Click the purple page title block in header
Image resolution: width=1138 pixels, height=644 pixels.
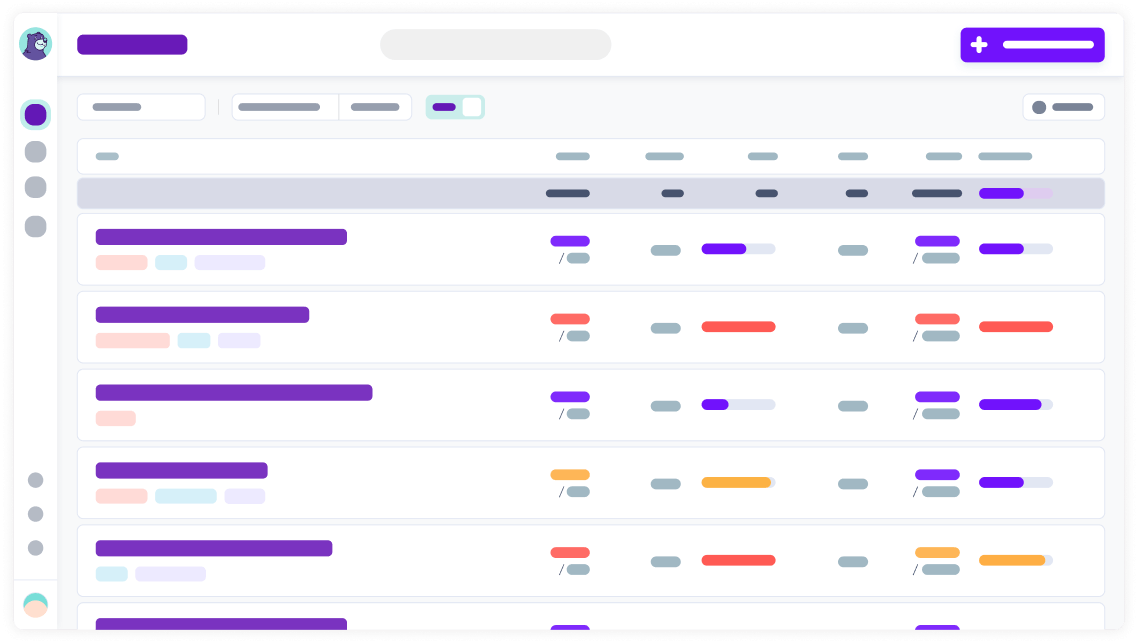[132, 45]
